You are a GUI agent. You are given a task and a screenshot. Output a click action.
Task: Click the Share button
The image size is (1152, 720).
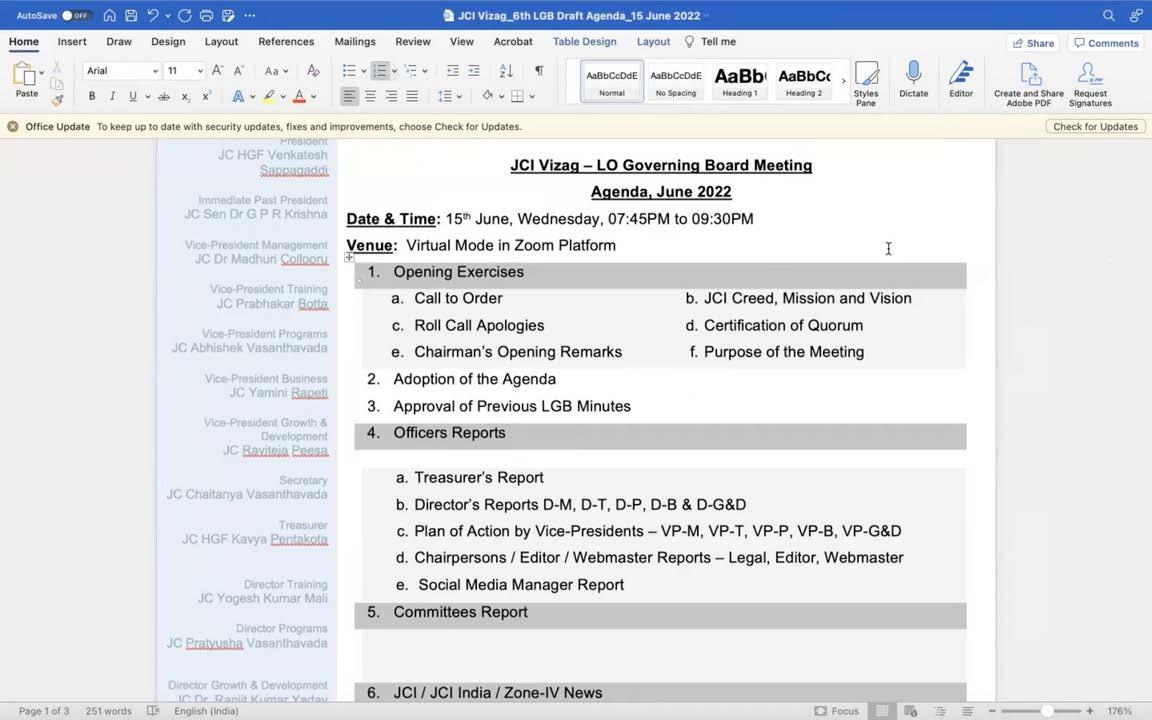[x=1033, y=43]
